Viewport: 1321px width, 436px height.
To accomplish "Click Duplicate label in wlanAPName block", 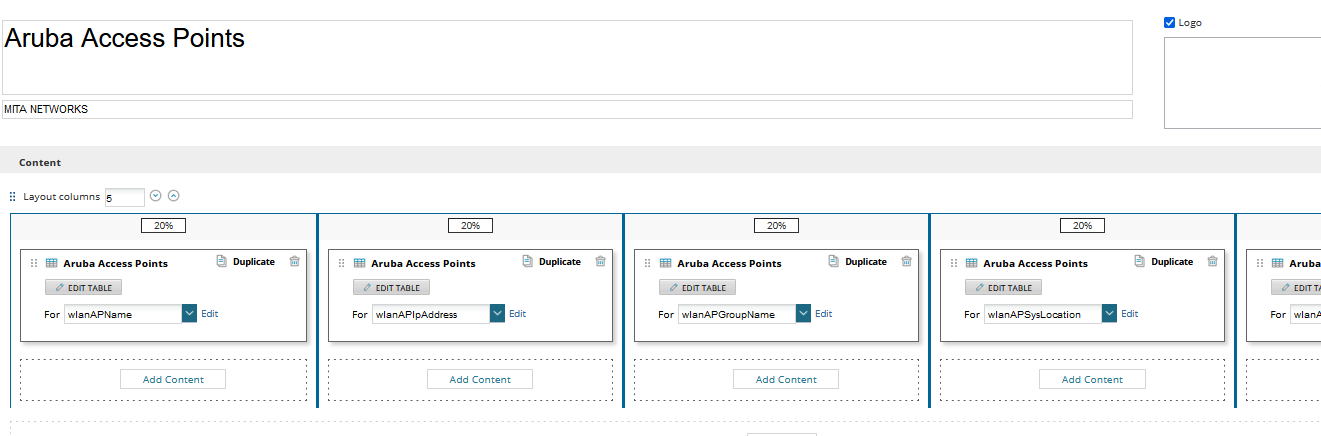I will tap(254, 262).
